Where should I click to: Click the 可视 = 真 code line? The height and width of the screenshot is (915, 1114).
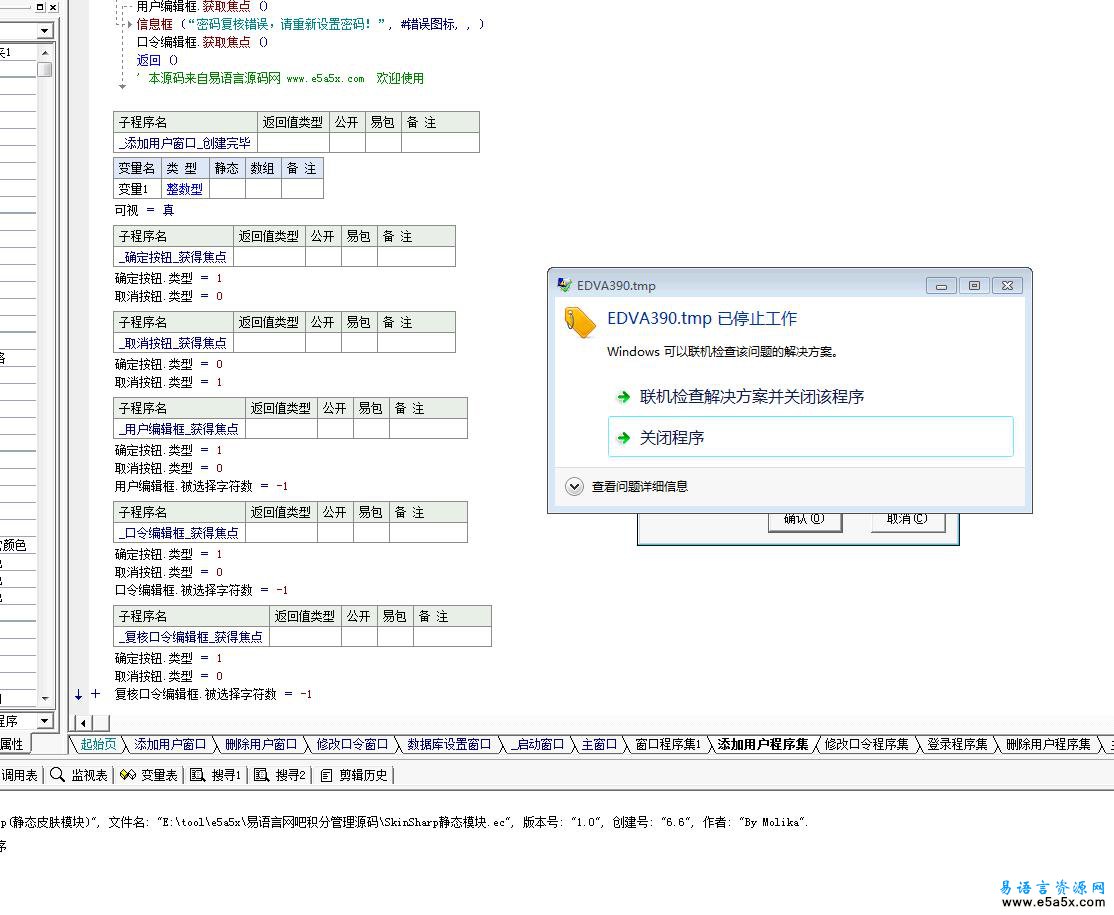(144, 210)
